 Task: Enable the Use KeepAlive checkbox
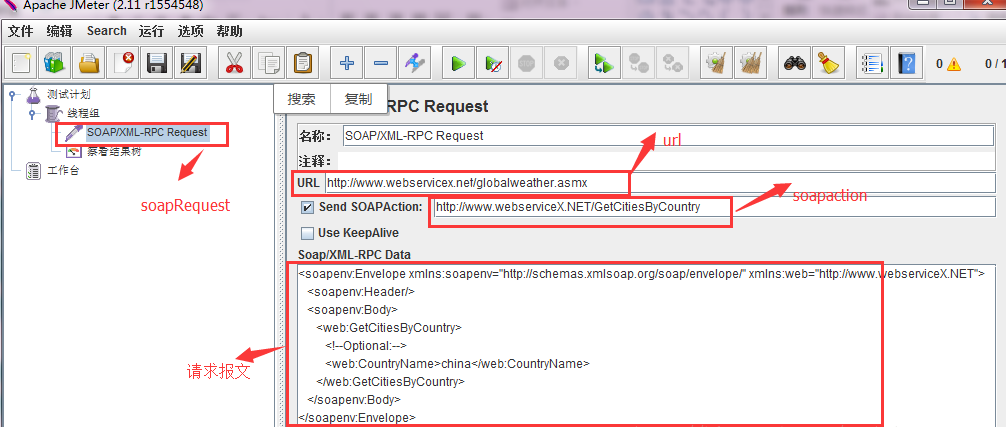point(308,233)
